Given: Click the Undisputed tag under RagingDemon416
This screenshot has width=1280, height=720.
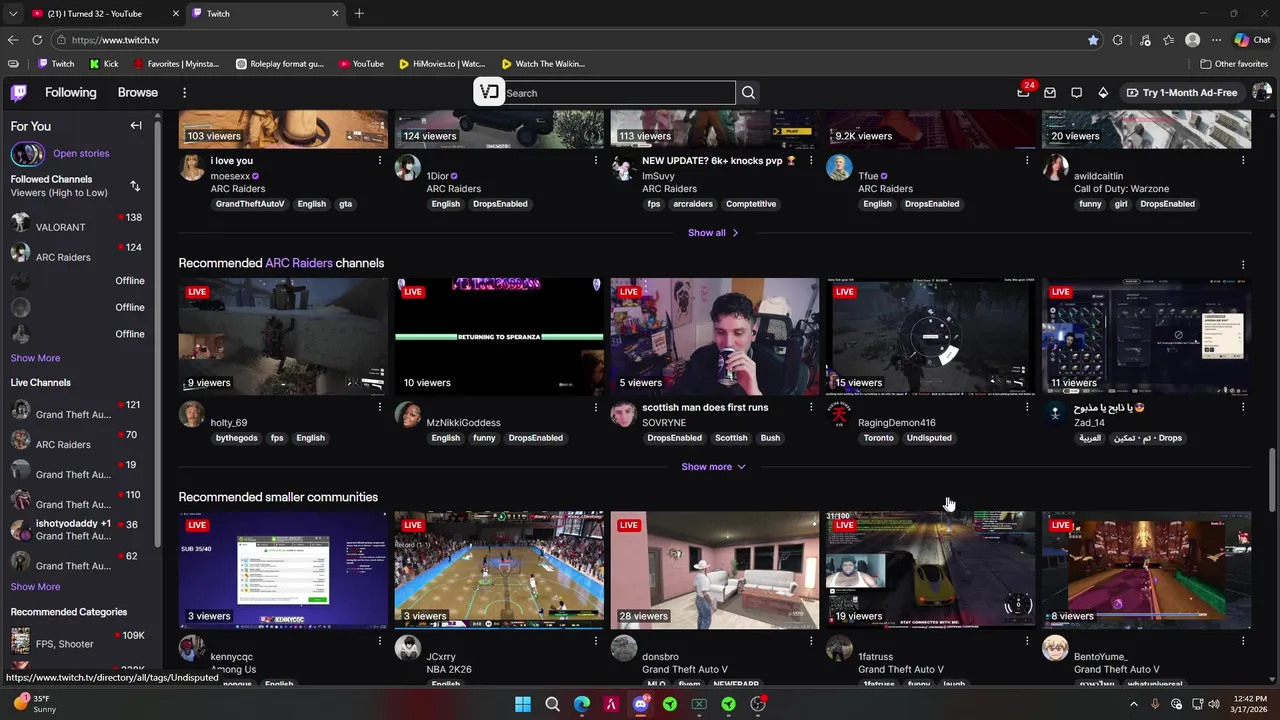Looking at the screenshot, I should coord(929,438).
